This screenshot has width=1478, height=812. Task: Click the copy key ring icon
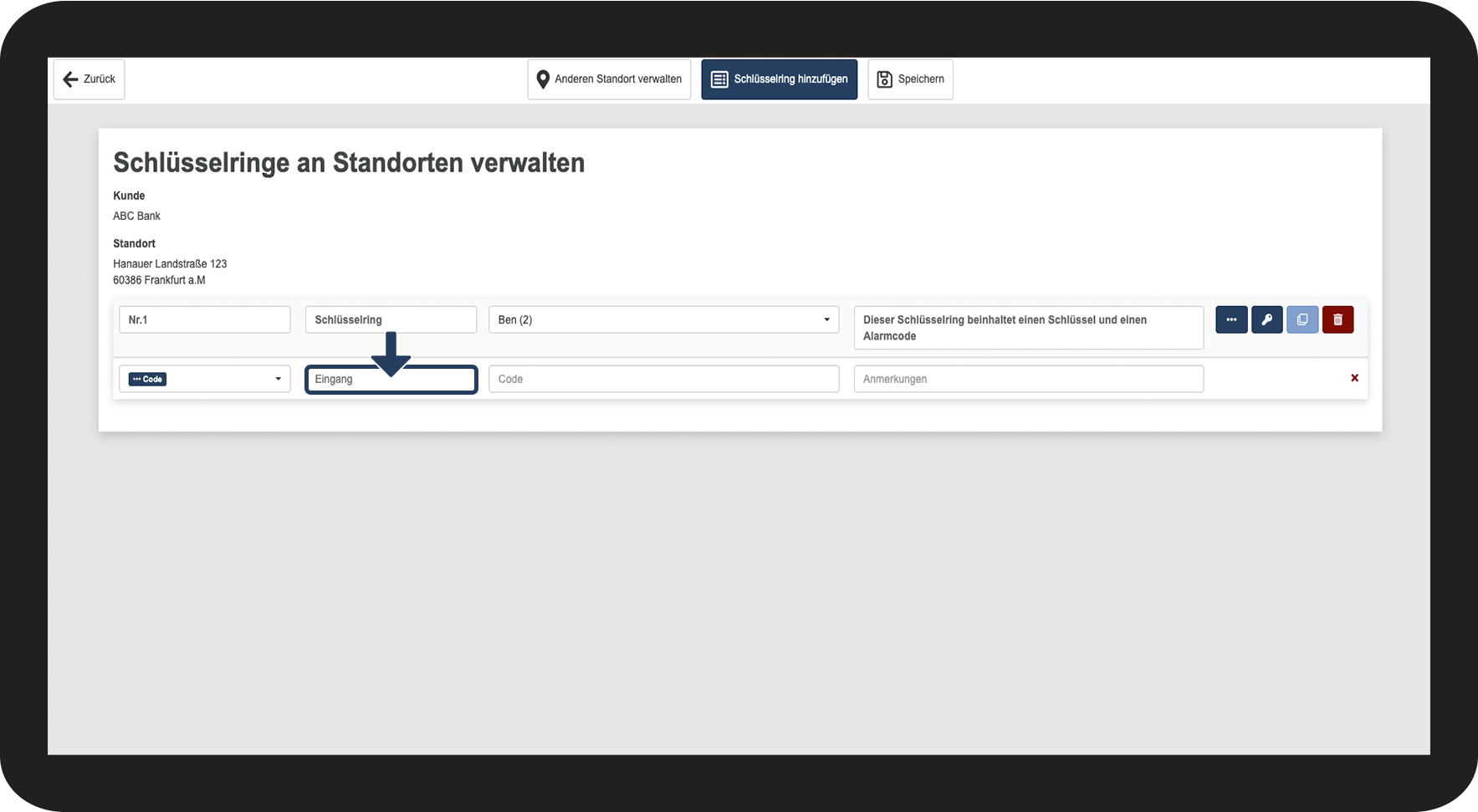(x=1302, y=319)
